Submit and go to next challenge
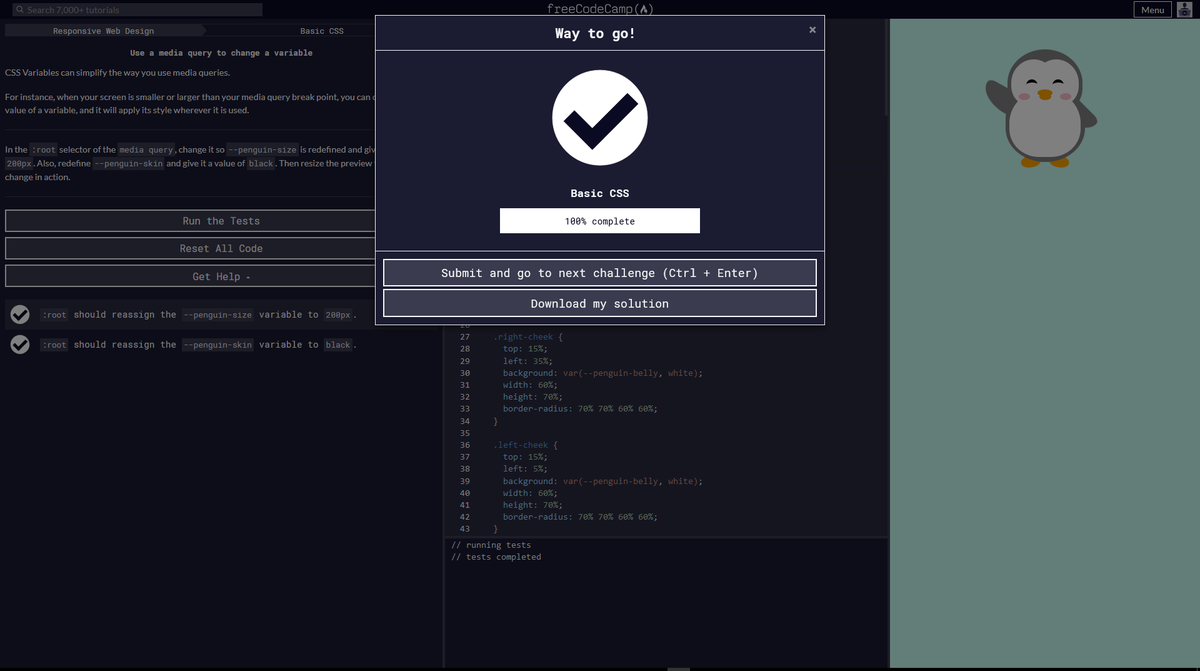Viewport: 1200px width, 671px height. 600,273
